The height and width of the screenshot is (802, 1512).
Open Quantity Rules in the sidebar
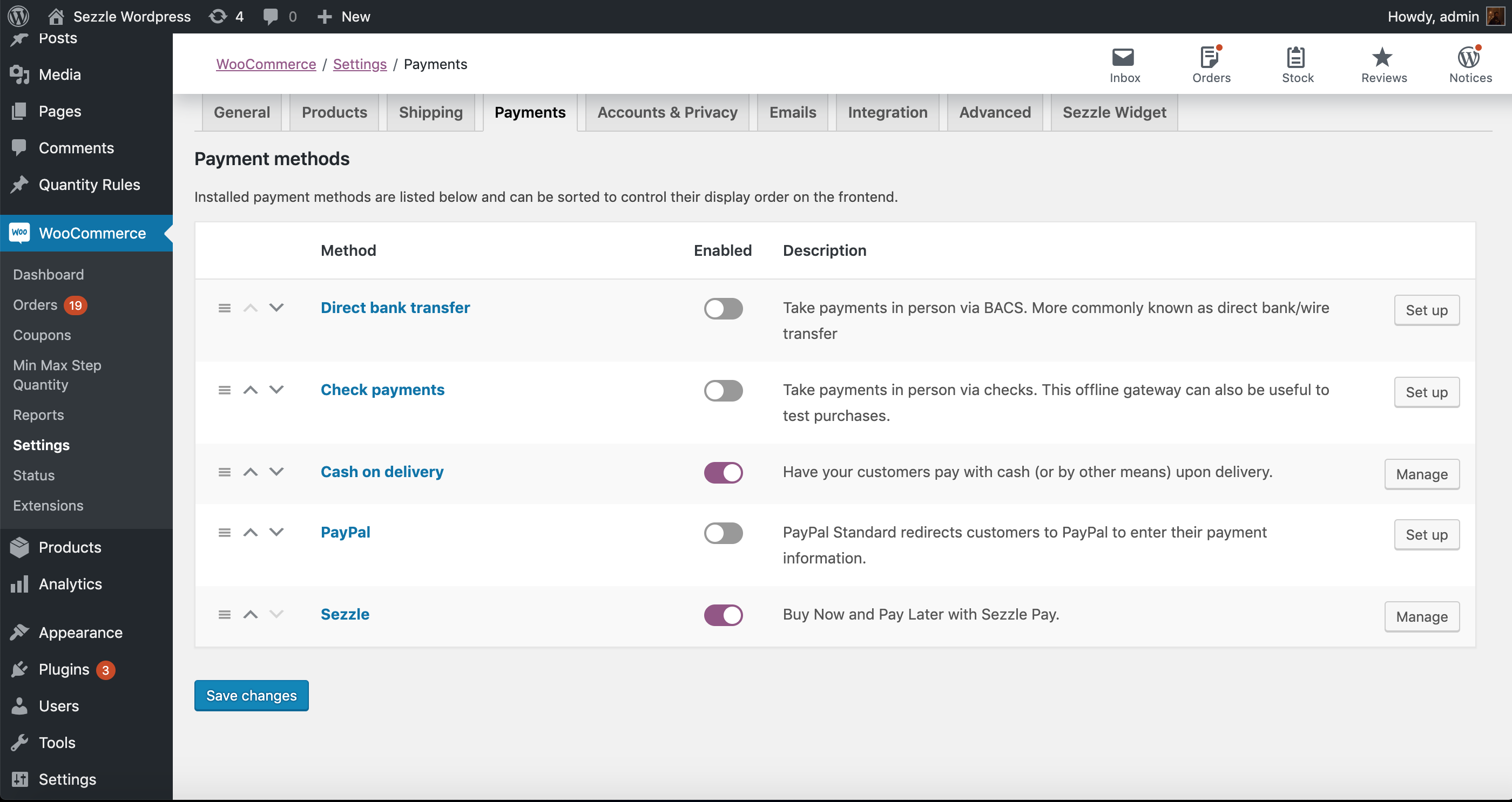click(86, 185)
